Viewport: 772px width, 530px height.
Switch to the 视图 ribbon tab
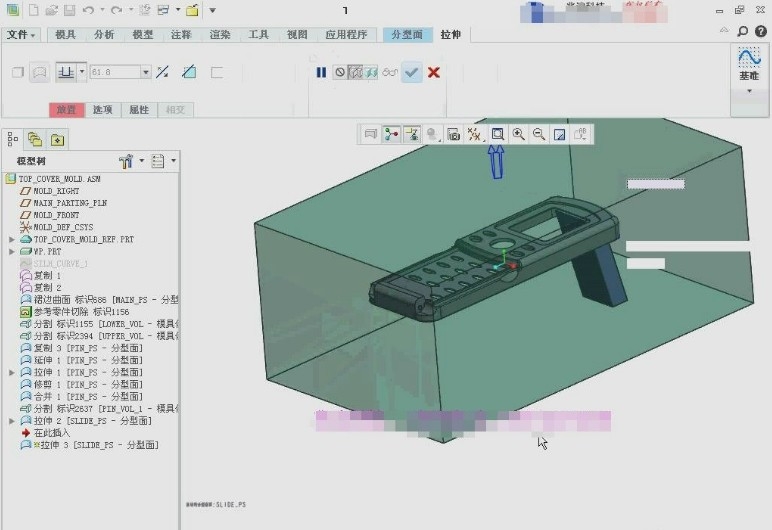click(x=297, y=34)
